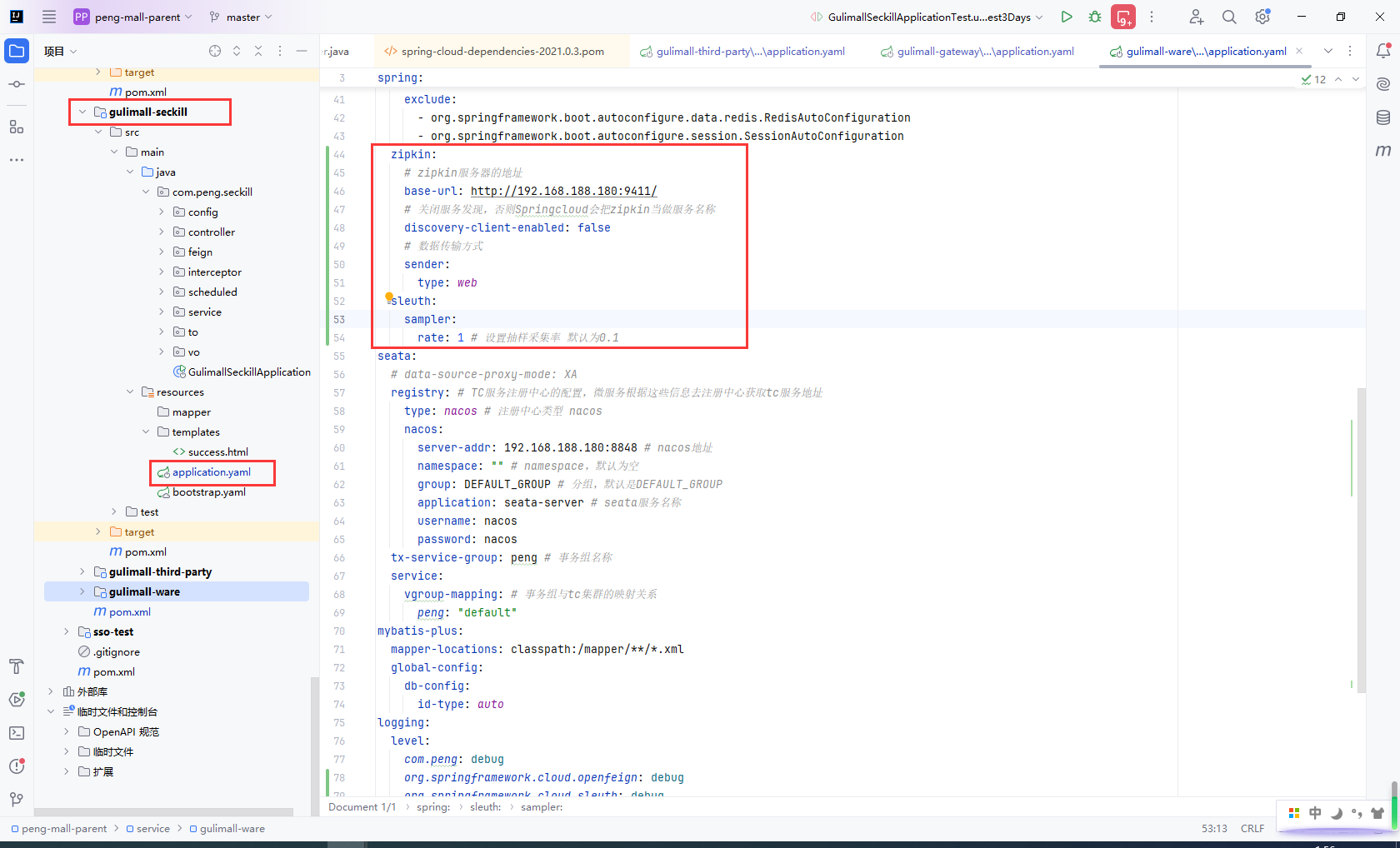This screenshot has width=1400, height=848.
Task: Open project panel options menu
Action: 280,51
